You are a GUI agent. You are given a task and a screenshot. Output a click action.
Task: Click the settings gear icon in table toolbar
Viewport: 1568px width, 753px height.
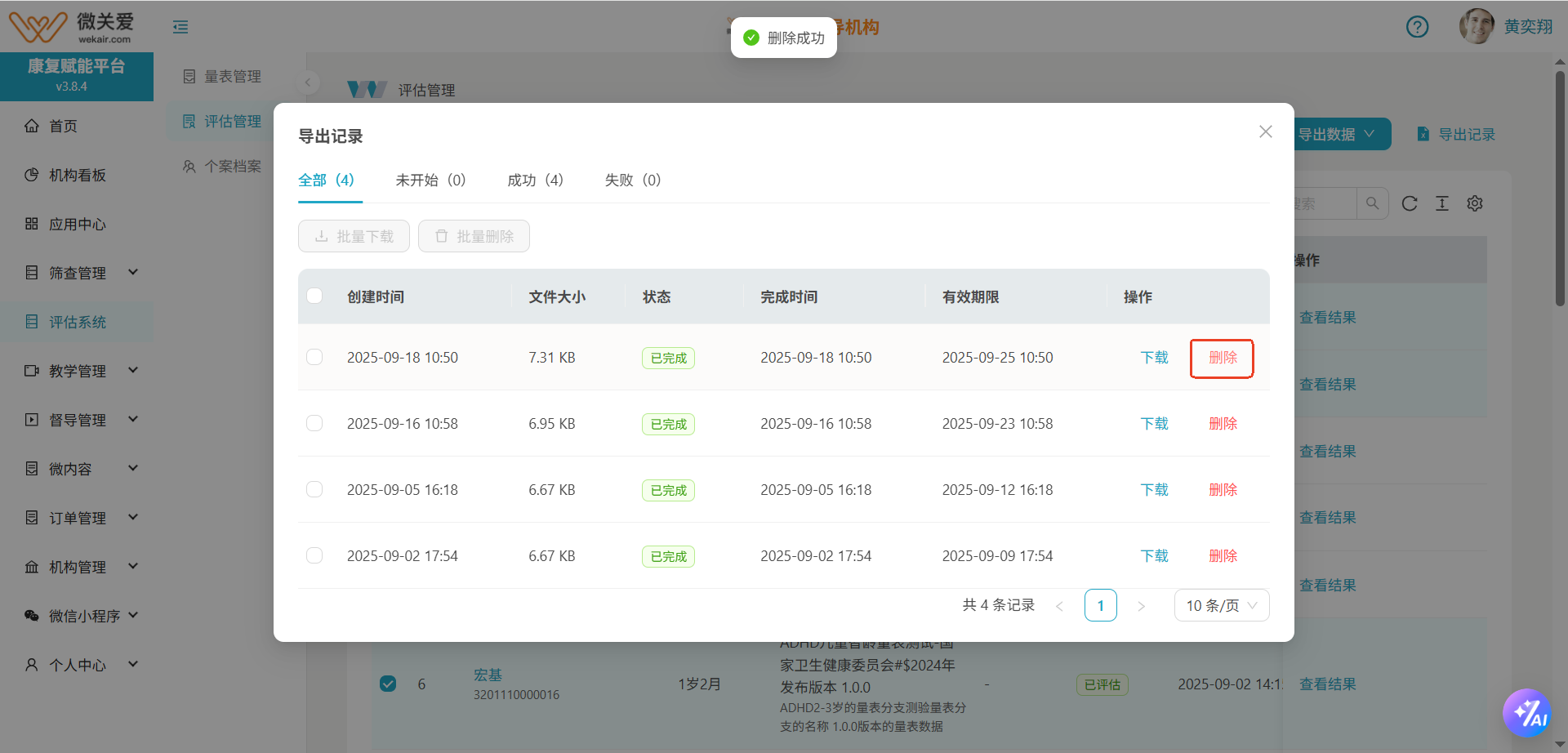click(x=1474, y=203)
